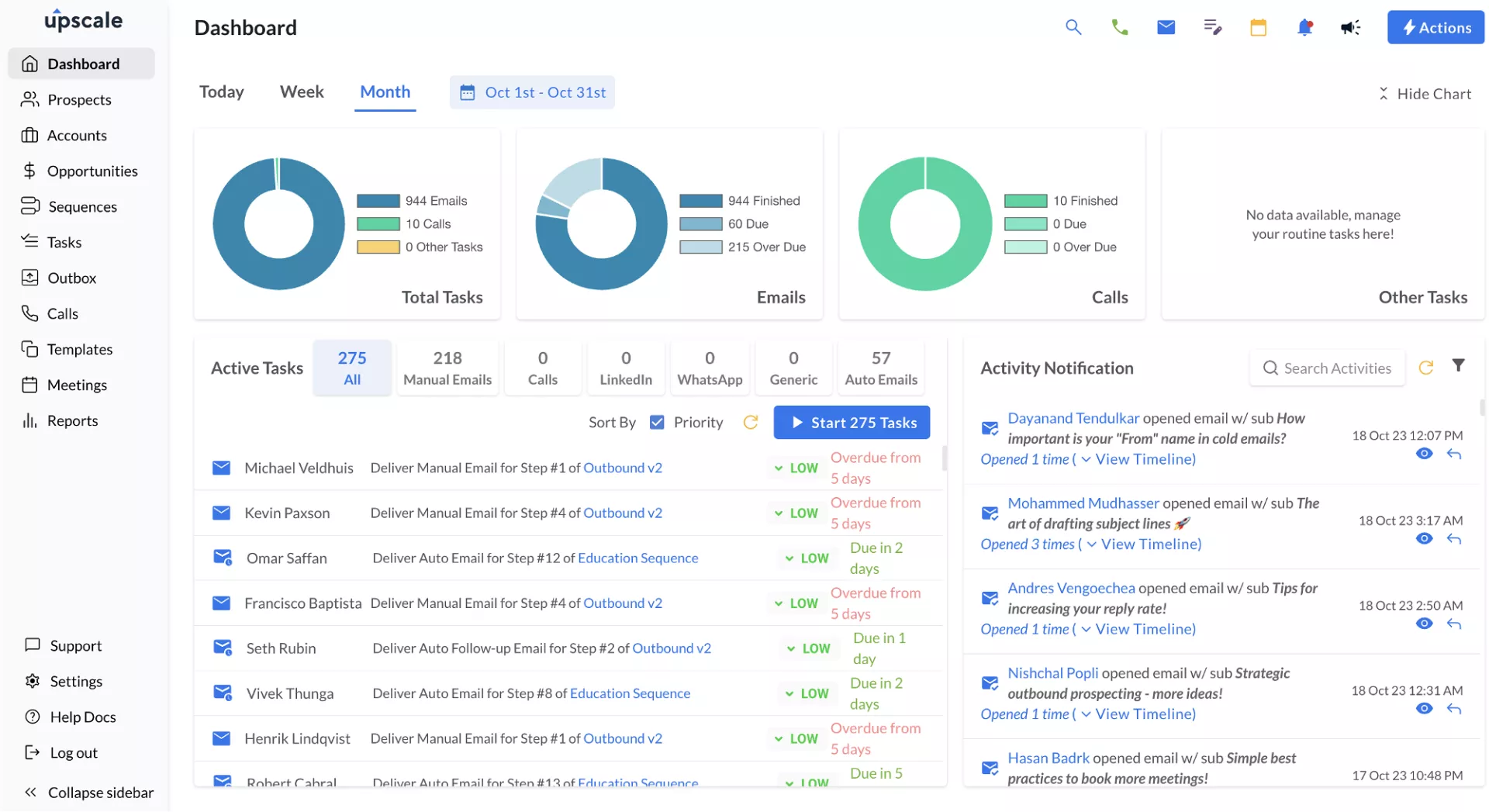The image size is (1489, 812).
Task: Select the Manual Emails task tab
Action: click(x=447, y=368)
